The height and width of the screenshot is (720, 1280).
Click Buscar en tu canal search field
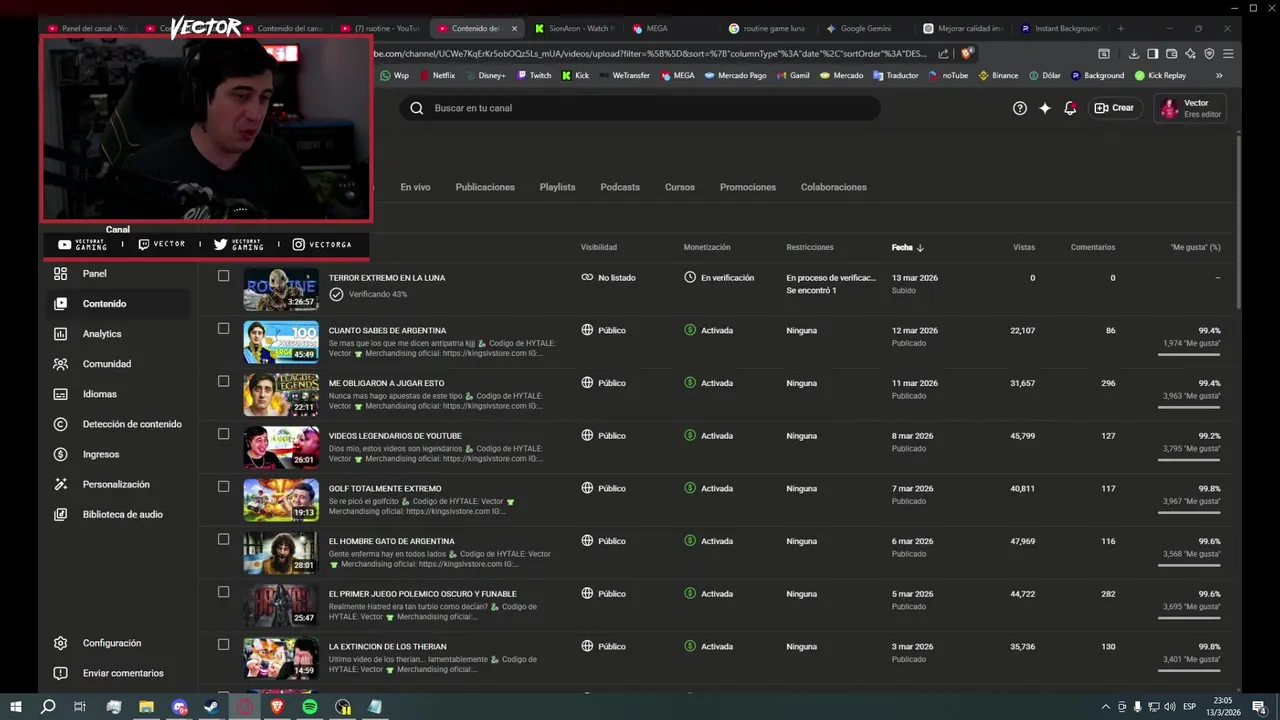click(640, 108)
